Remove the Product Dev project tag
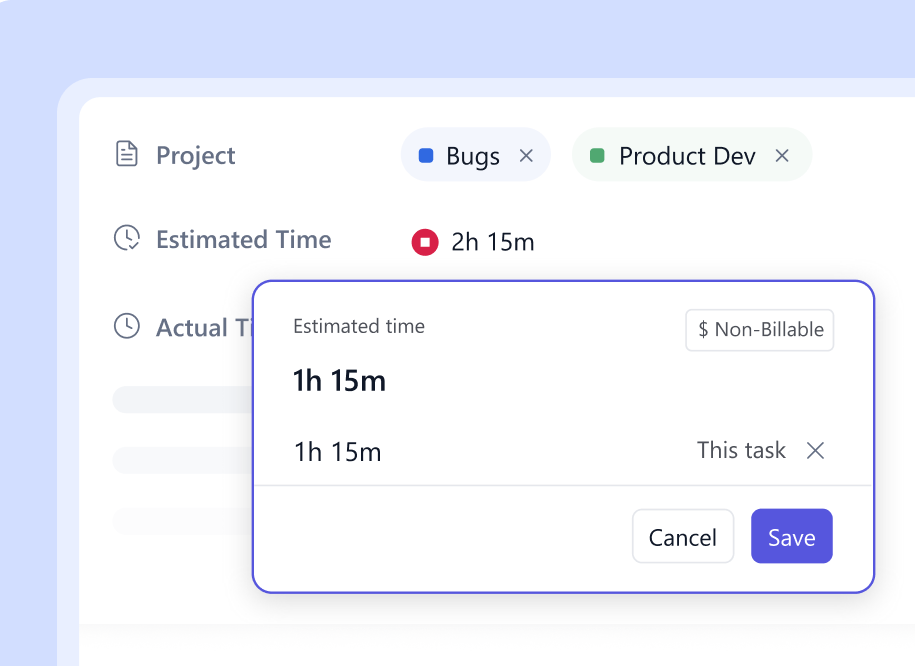Image resolution: width=915 pixels, height=666 pixels. (782, 156)
